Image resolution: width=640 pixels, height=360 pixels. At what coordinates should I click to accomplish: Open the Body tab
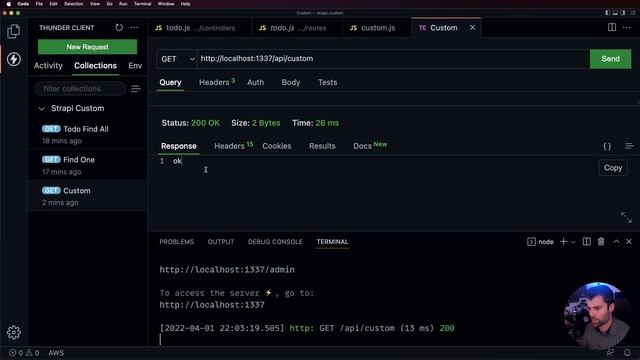(x=291, y=82)
